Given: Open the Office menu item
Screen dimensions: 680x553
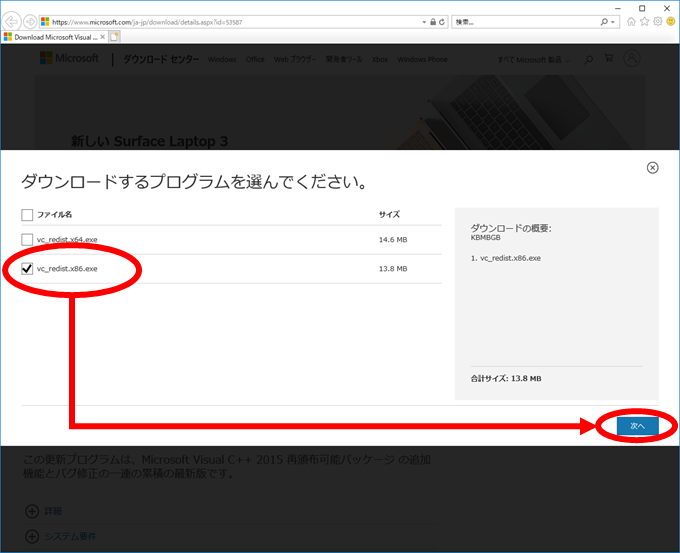Looking at the screenshot, I should (x=255, y=59).
